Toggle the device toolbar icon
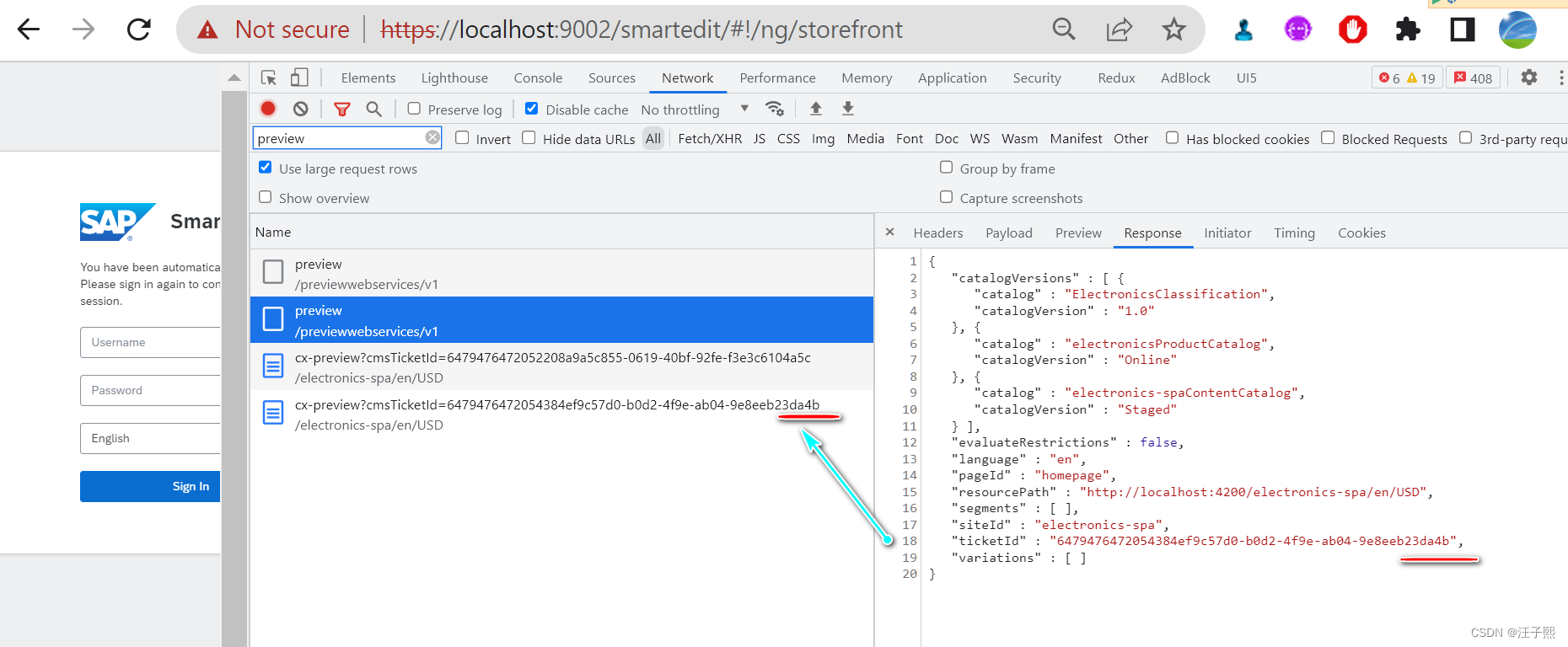The height and width of the screenshot is (647, 1568). click(x=299, y=78)
